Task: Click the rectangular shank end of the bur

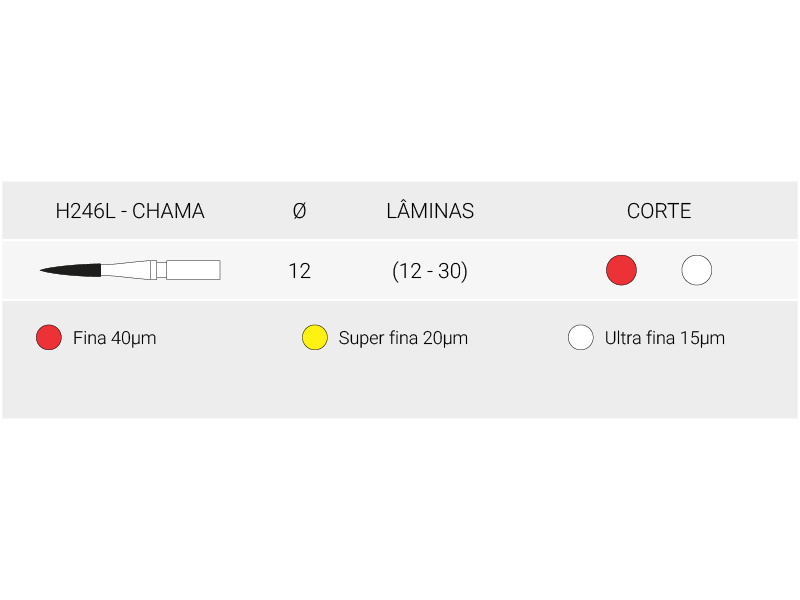Action: click(x=193, y=270)
